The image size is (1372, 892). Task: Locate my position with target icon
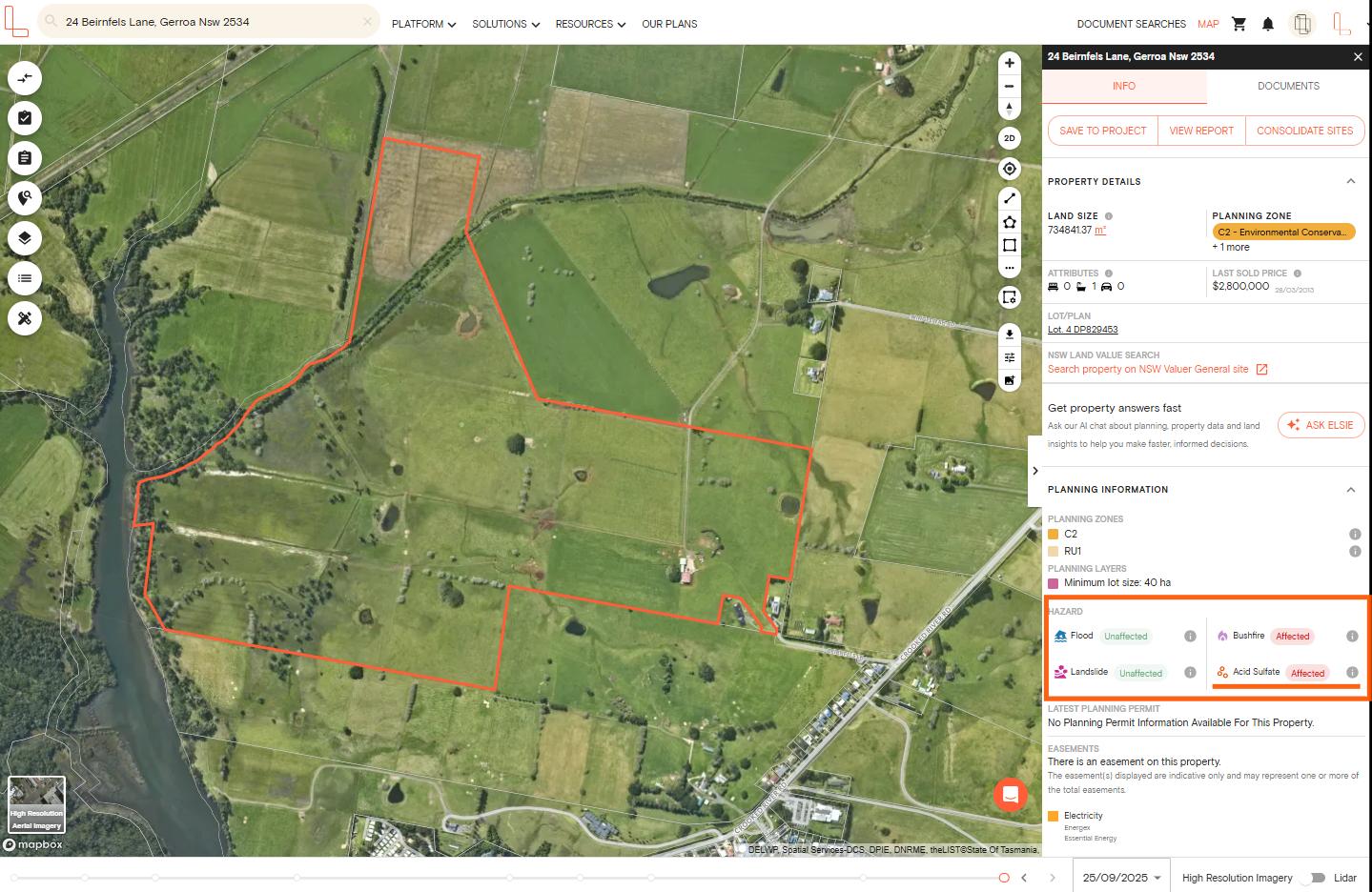pyautogui.click(x=1009, y=169)
